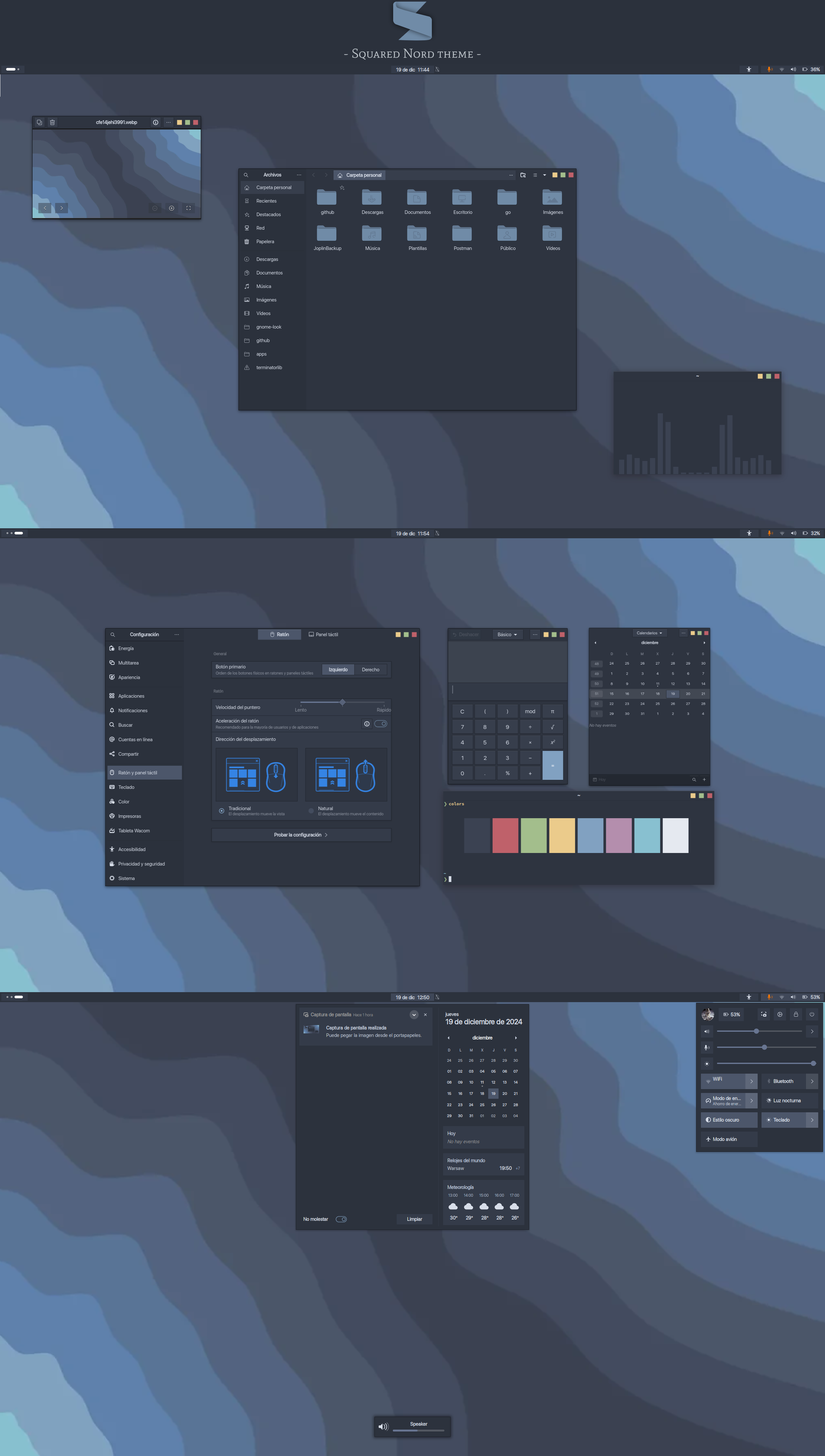Open Recientes in Archivos sidebar

point(273,201)
